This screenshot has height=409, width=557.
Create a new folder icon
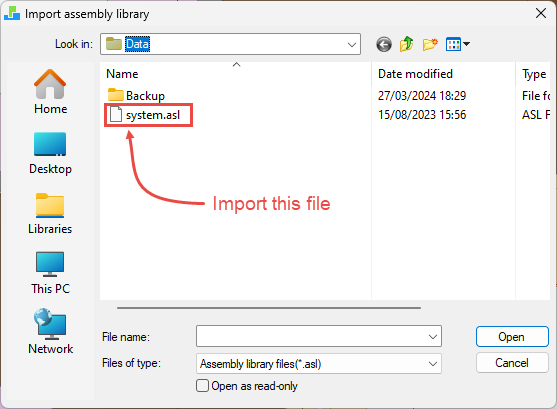click(430, 44)
